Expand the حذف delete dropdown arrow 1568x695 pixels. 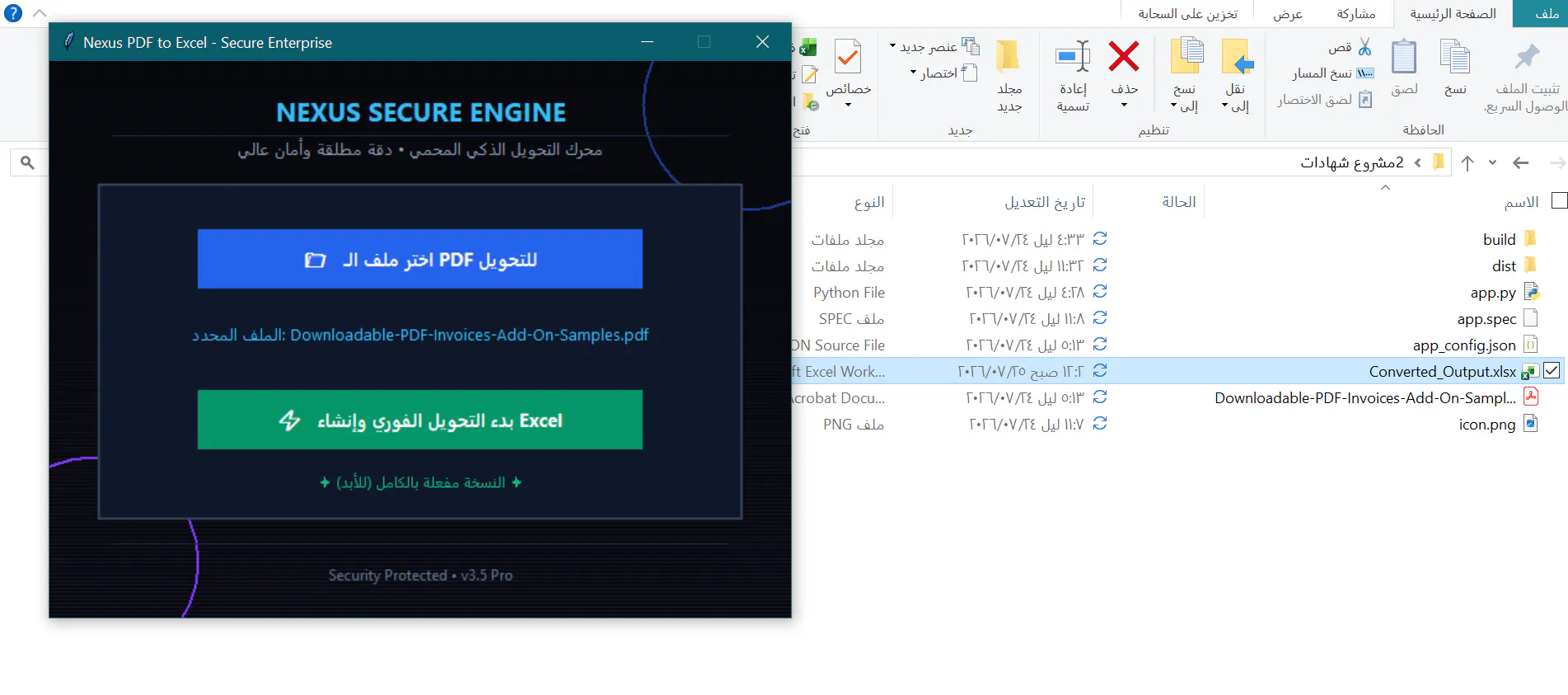(1124, 105)
